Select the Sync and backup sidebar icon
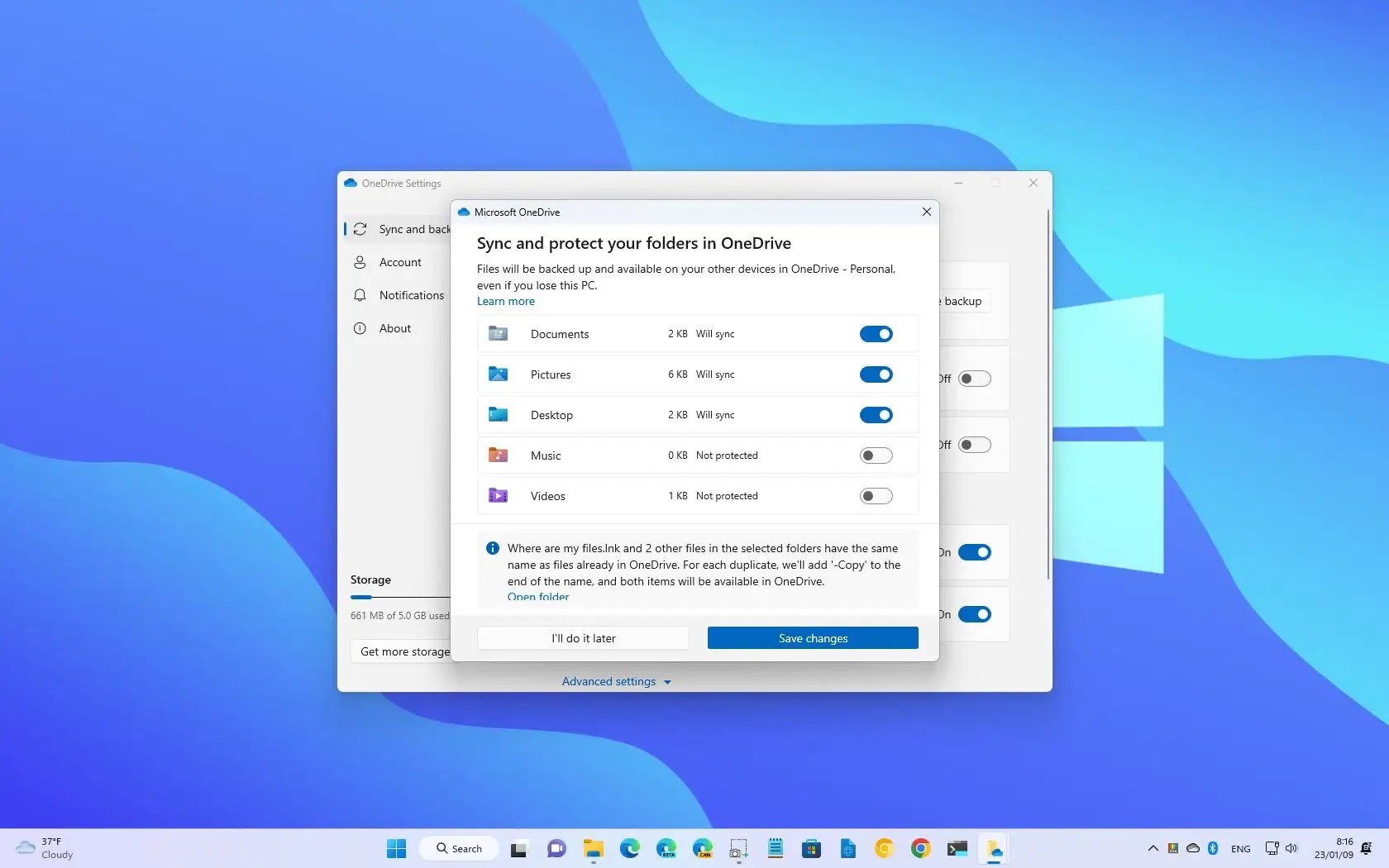This screenshot has height=868, width=1389. 360,229
